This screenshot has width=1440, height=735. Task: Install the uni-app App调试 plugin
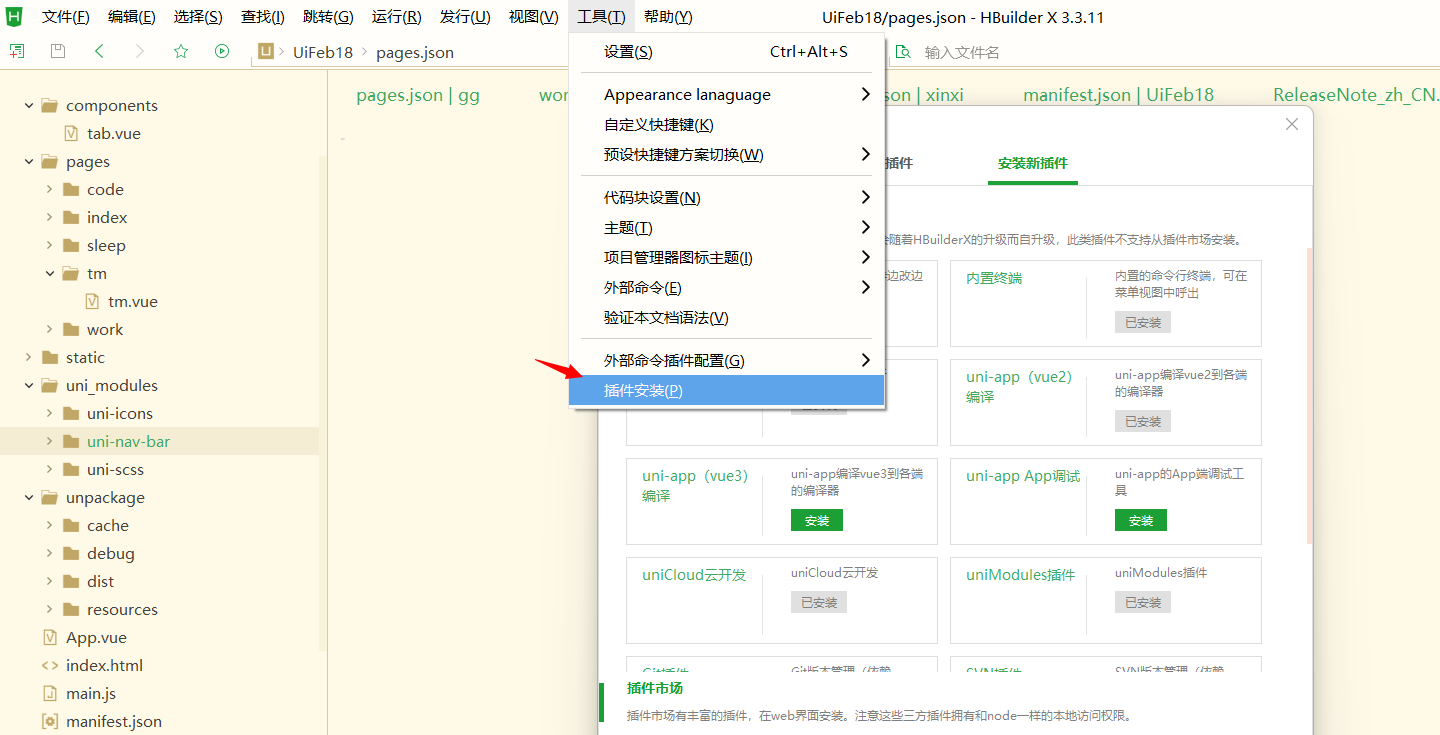(x=1140, y=520)
